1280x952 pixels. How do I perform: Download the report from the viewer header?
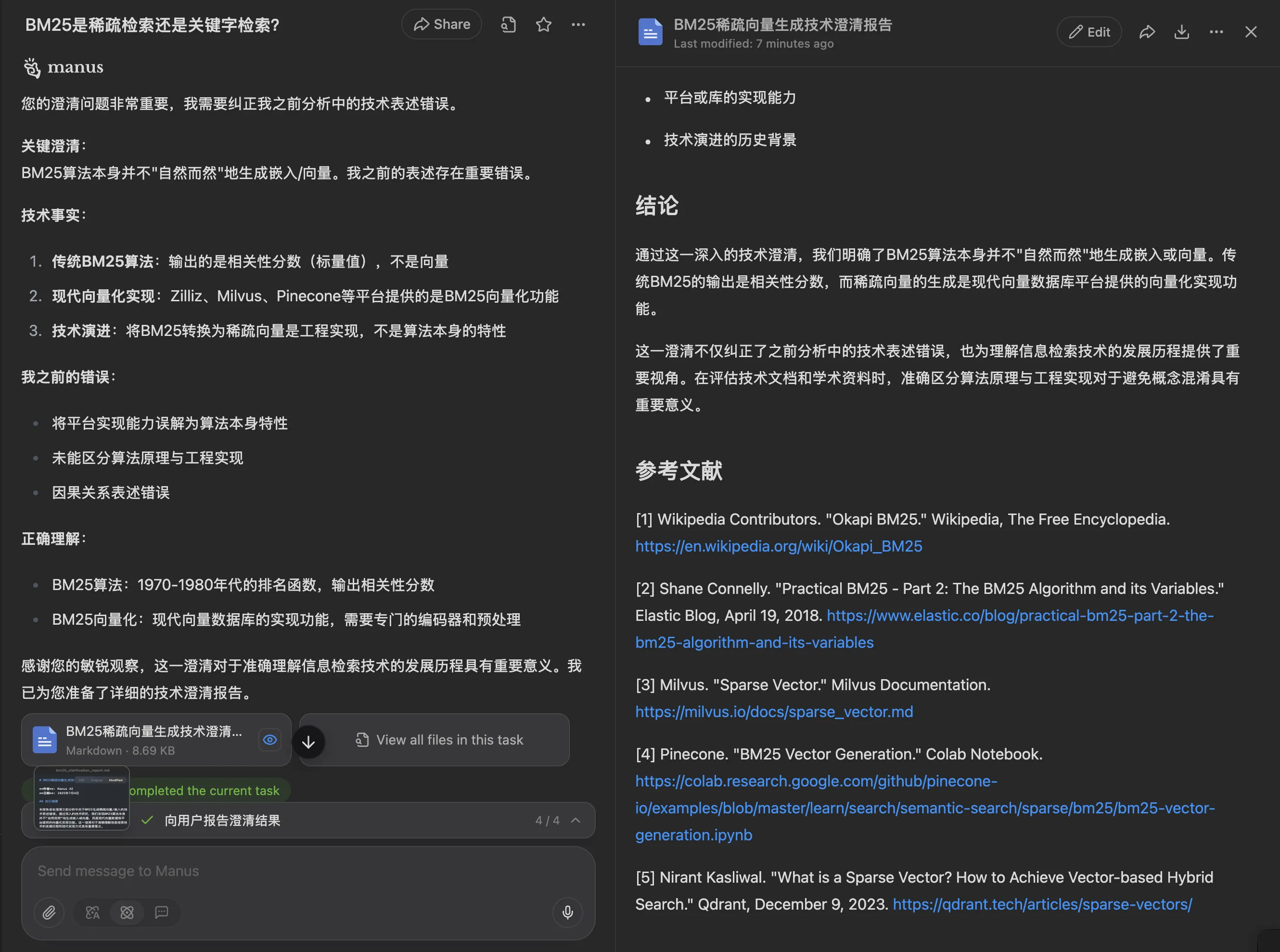click(x=1181, y=32)
